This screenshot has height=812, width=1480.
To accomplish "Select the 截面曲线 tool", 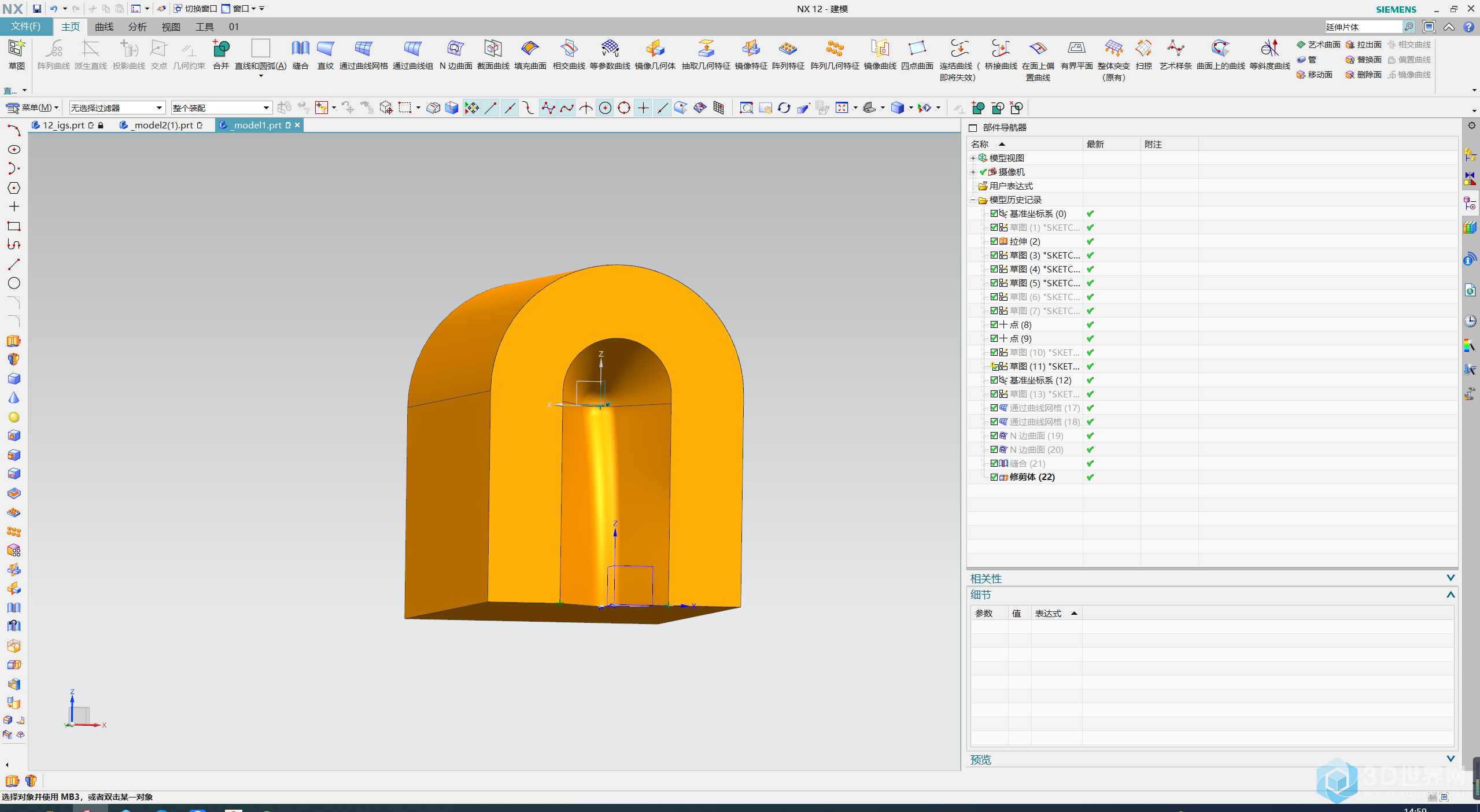I will point(493,54).
